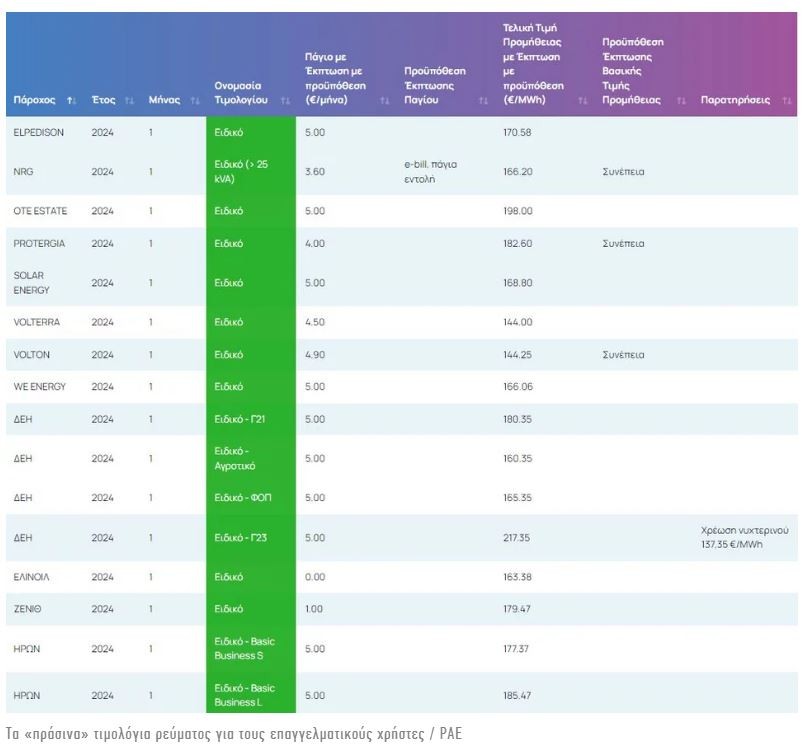Click the sort arrows beside Παρατηρήσεις
This screenshot has height=751, width=808.
pyautogui.click(x=786, y=101)
